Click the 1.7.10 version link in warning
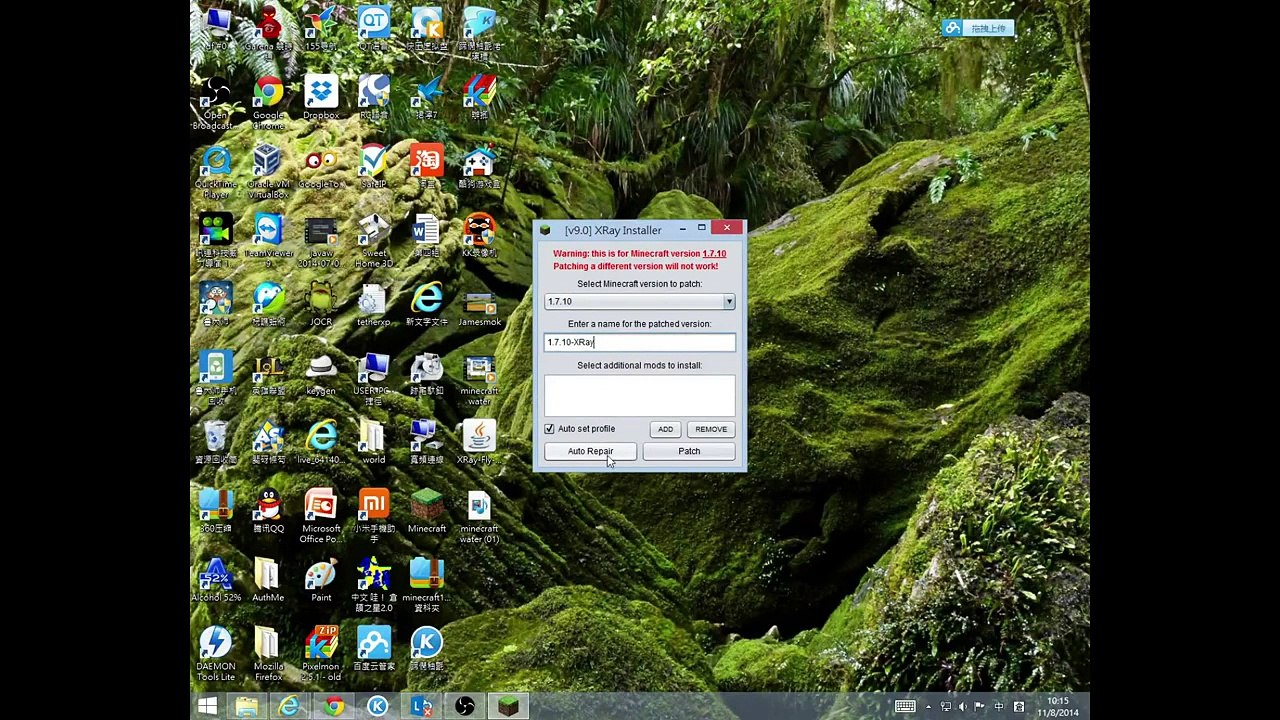This screenshot has width=1280, height=720. tap(714, 254)
